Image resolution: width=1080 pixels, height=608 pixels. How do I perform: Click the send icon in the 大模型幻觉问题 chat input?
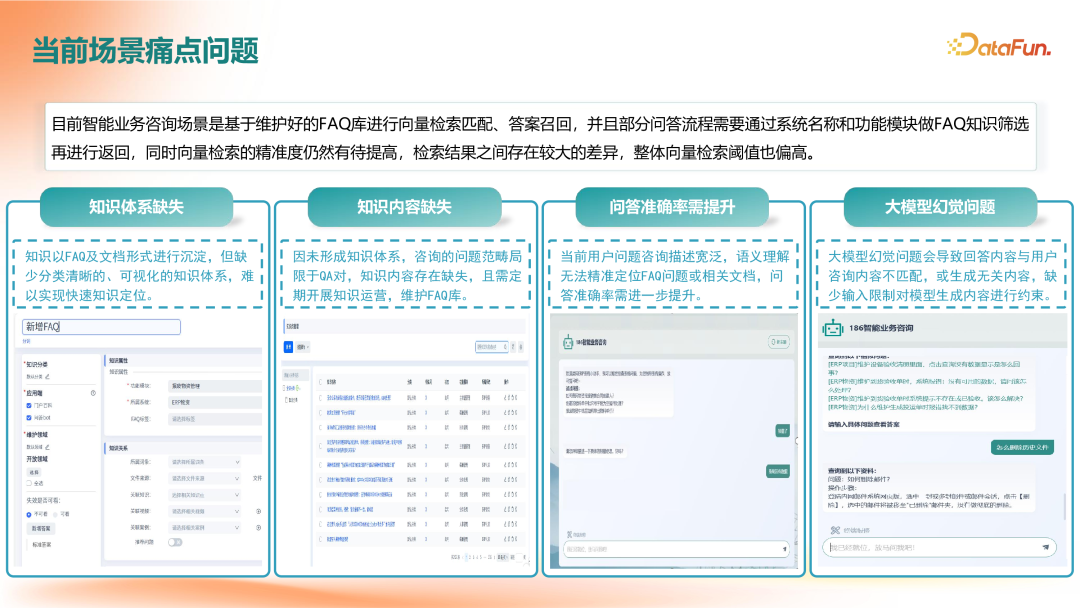[x=1046, y=547]
